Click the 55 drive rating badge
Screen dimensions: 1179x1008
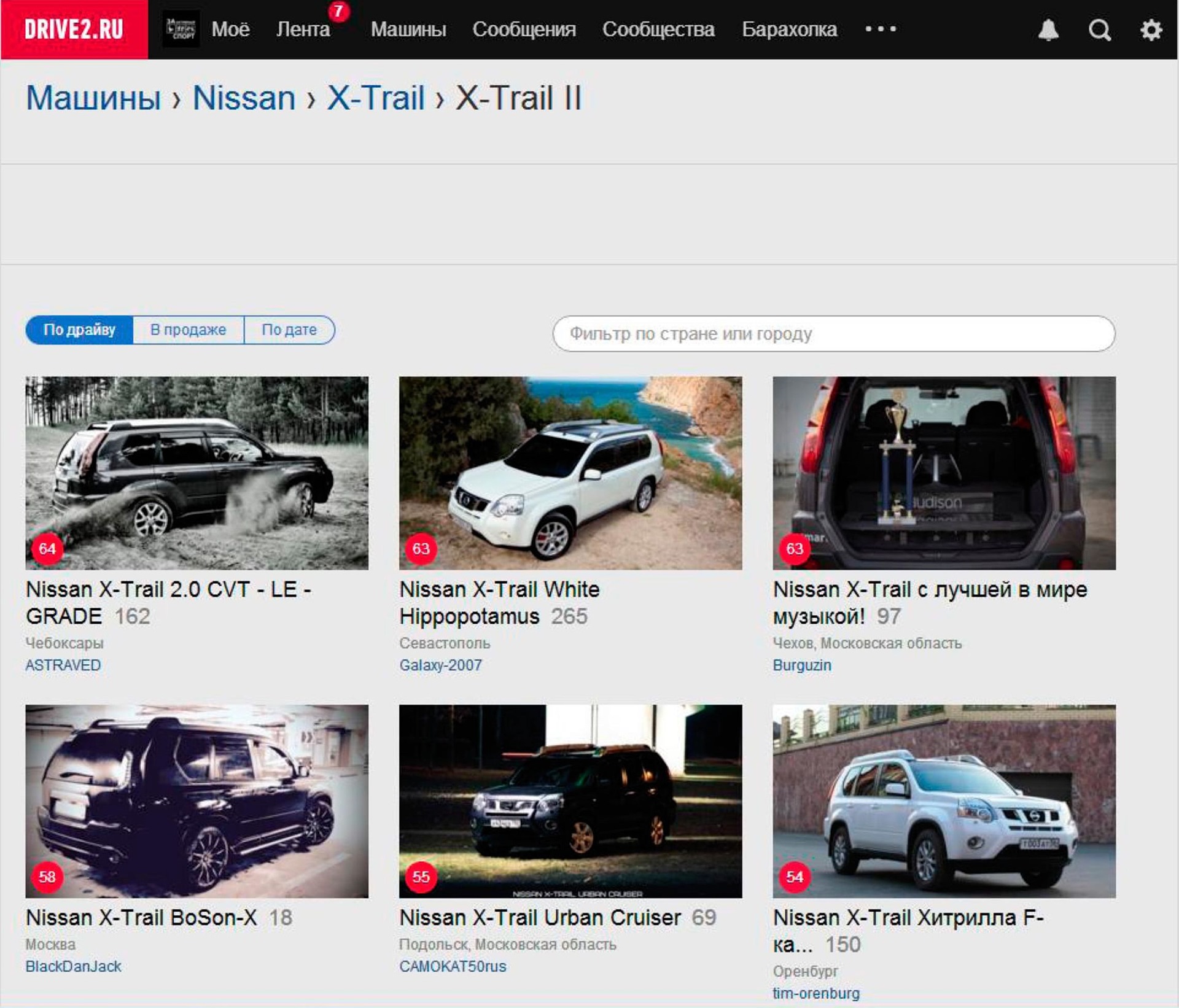point(421,876)
